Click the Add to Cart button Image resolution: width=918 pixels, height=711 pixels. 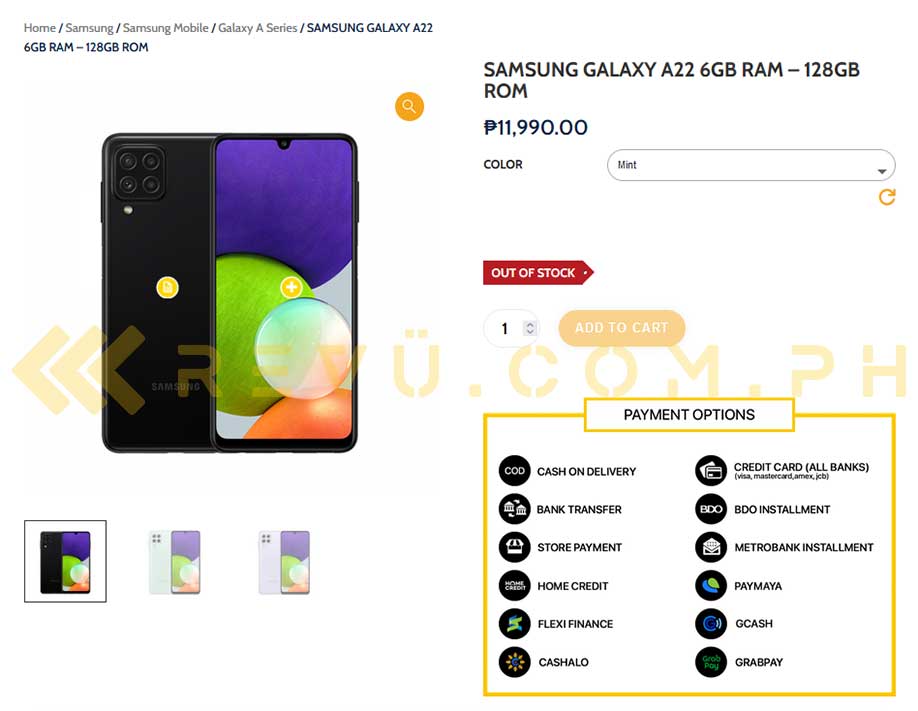click(622, 328)
